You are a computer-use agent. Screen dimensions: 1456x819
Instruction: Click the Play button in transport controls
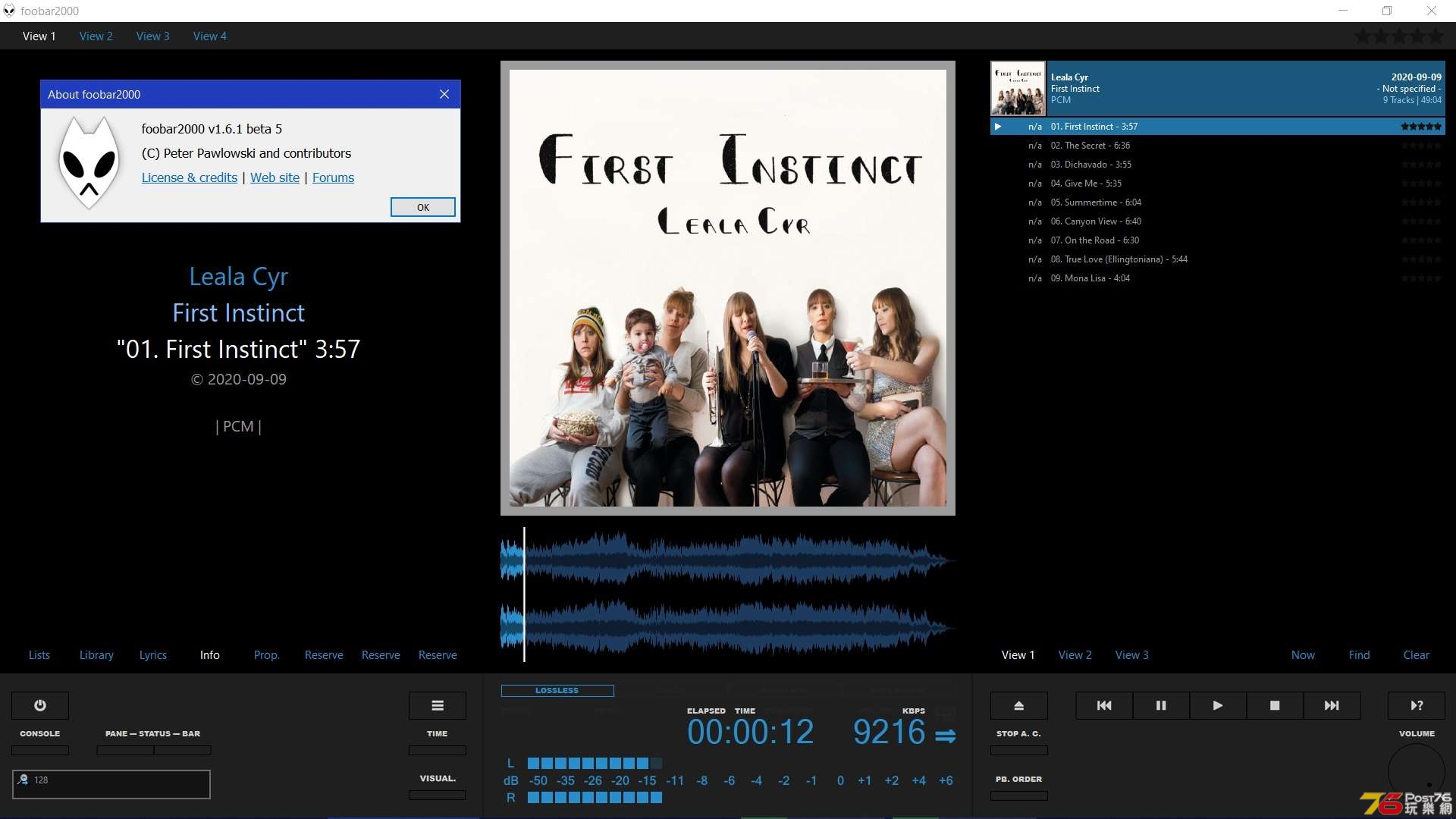click(x=1218, y=705)
